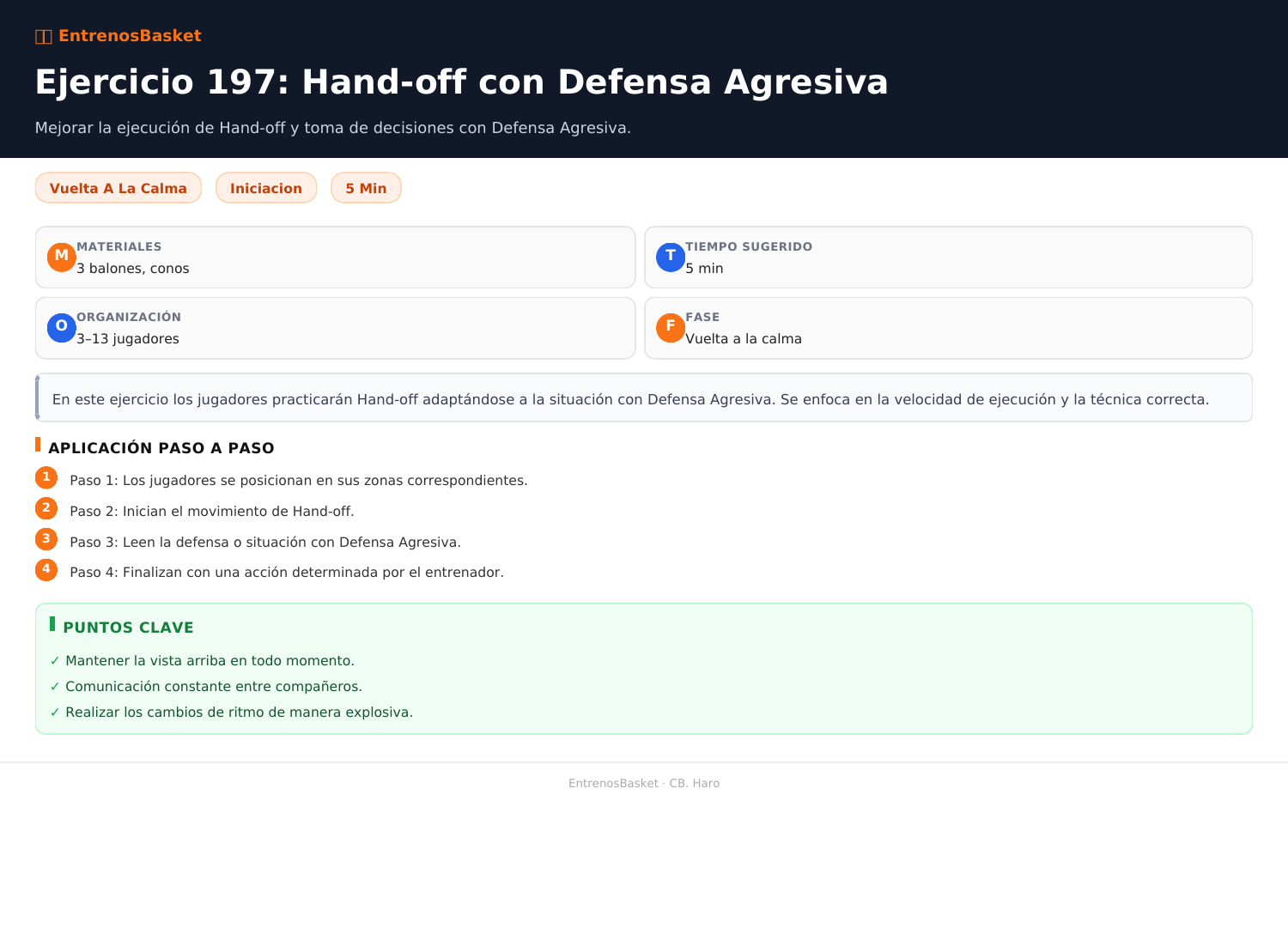Click the "5 min" value under Tiempo Sugerido
Image resolution: width=1288 pixels, height=934 pixels.
(704, 269)
